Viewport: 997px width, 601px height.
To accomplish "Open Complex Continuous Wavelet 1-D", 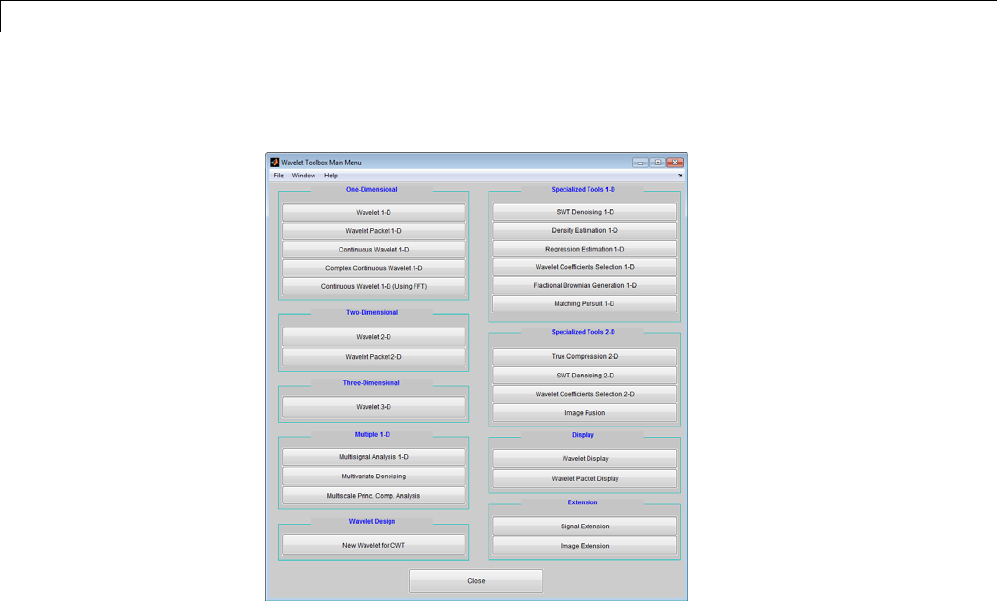I will (x=374, y=268).
